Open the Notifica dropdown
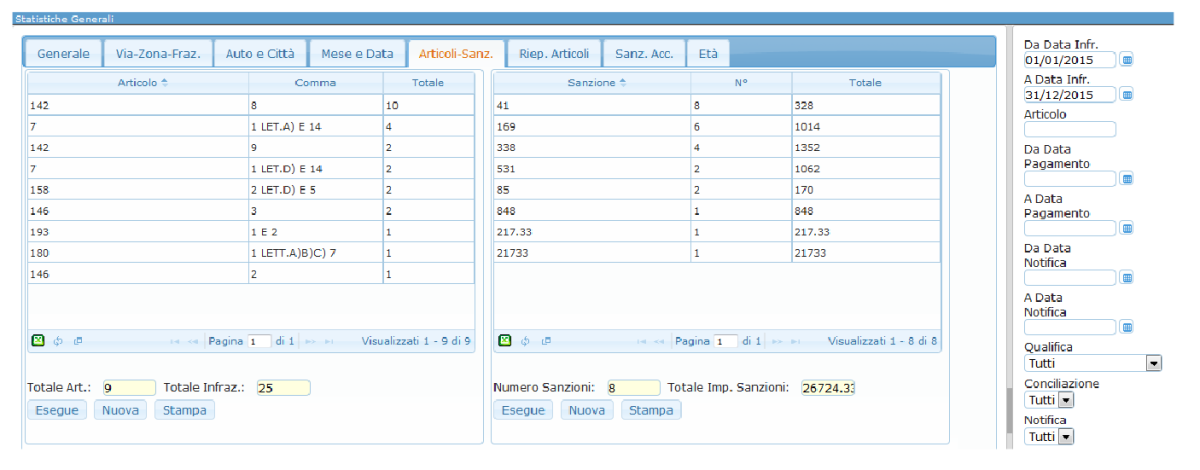 pyautogui.click(x=1065, y=437)
